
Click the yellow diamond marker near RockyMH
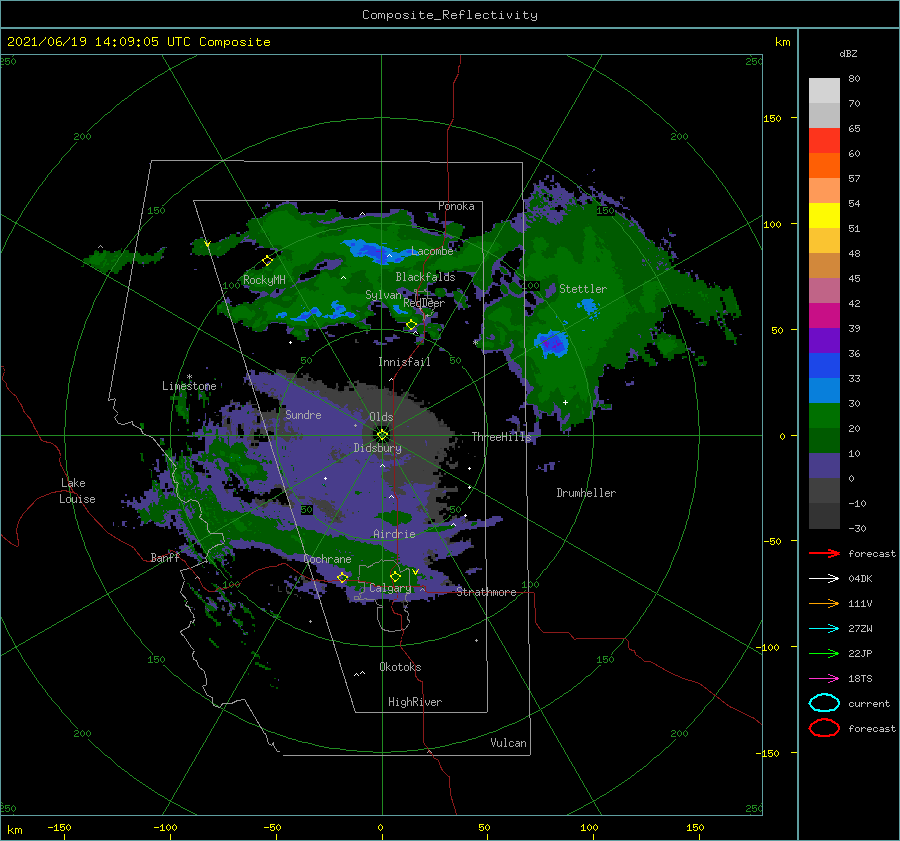[267, 261]
